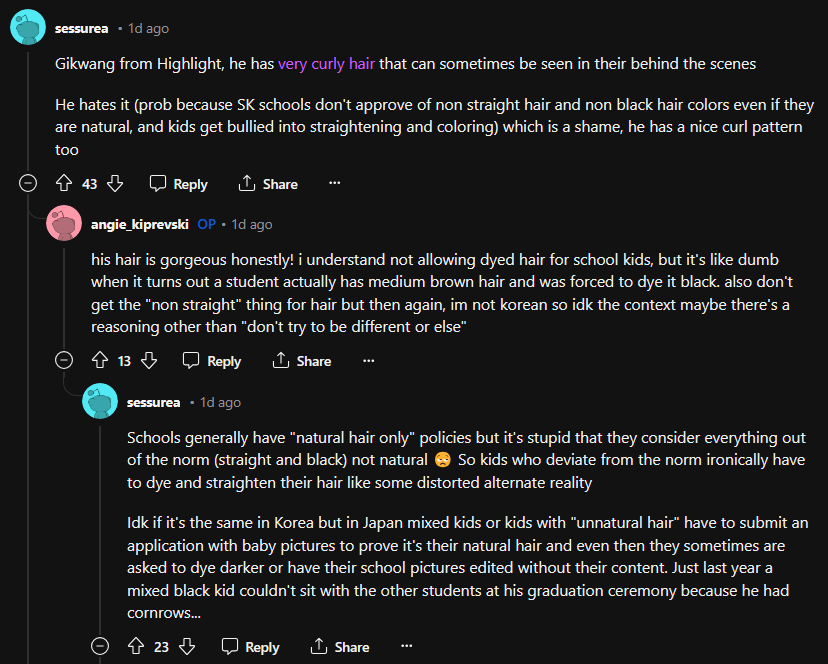Open more options on top comment
This screenshot has height=664, width=828.
335,184
